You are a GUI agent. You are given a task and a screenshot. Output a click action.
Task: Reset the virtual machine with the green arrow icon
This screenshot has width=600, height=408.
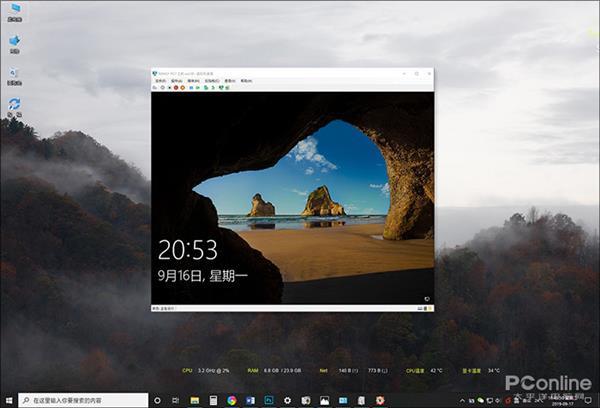pyautogui.click(x=198, y=88)
